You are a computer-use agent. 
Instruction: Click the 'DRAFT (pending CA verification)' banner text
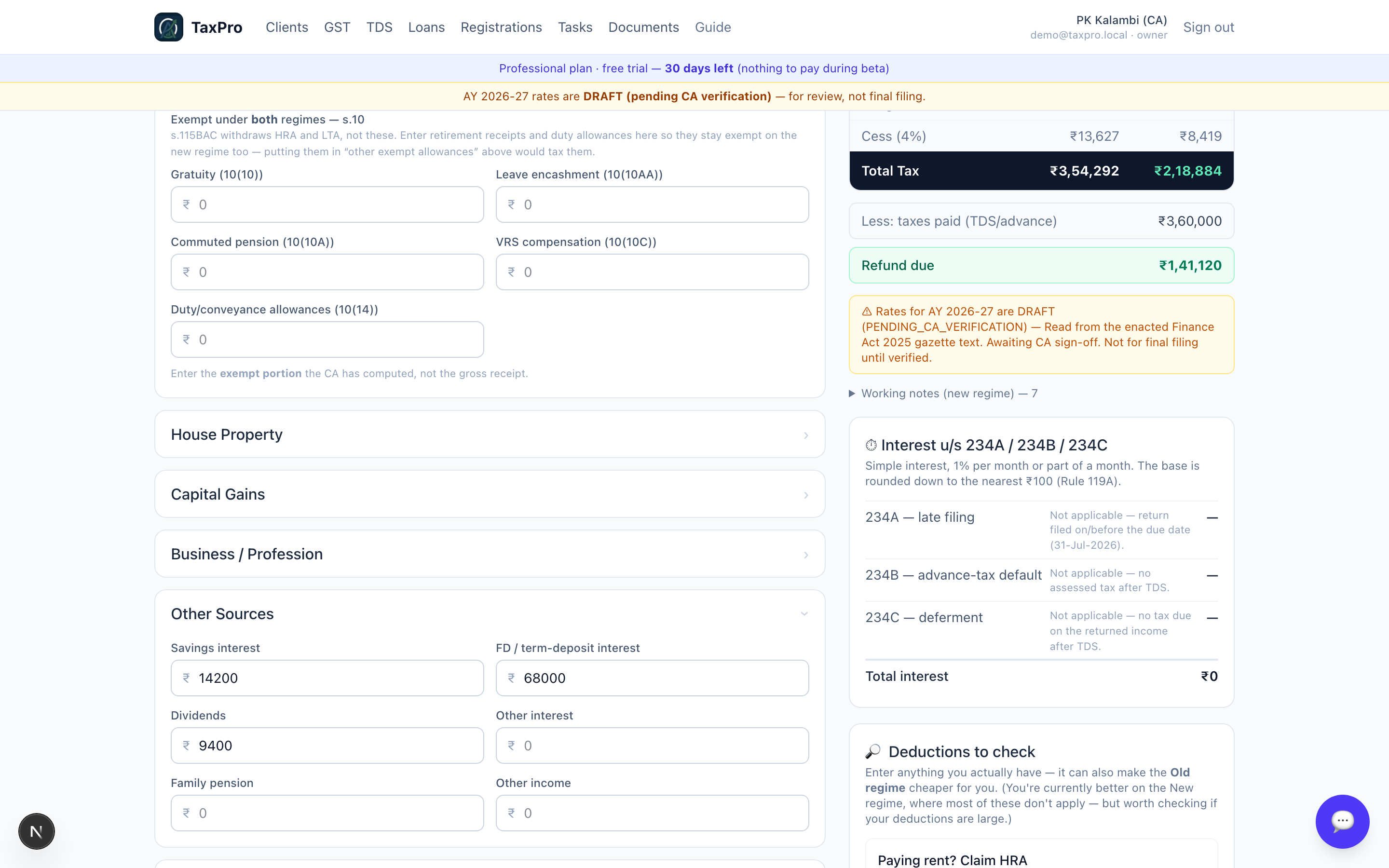677,96
